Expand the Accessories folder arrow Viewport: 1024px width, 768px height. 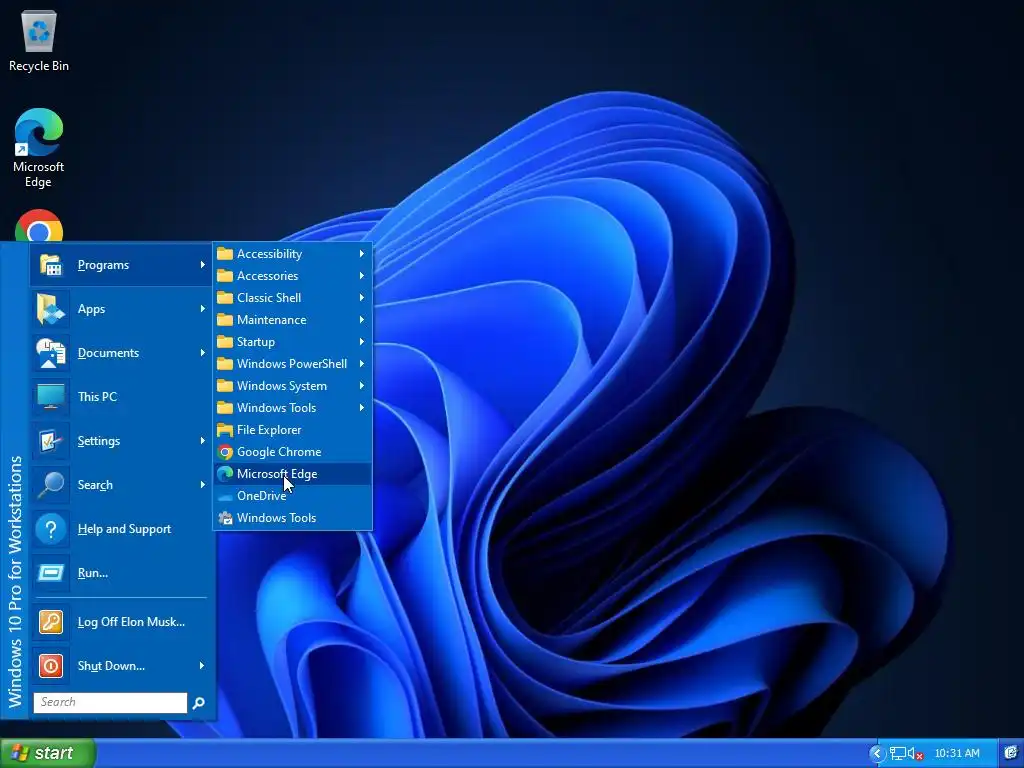362,276
